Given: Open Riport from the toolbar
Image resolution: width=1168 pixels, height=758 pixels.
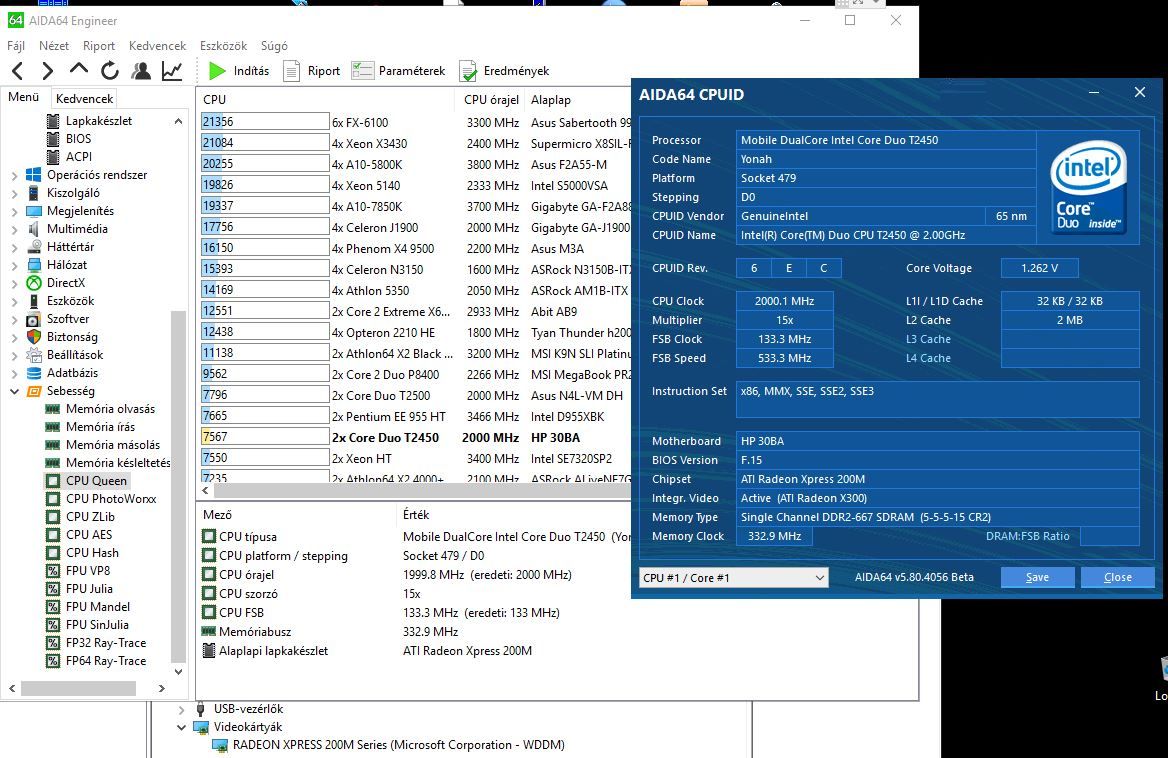Looking at the screenshot, I should [x=312, y=71].
